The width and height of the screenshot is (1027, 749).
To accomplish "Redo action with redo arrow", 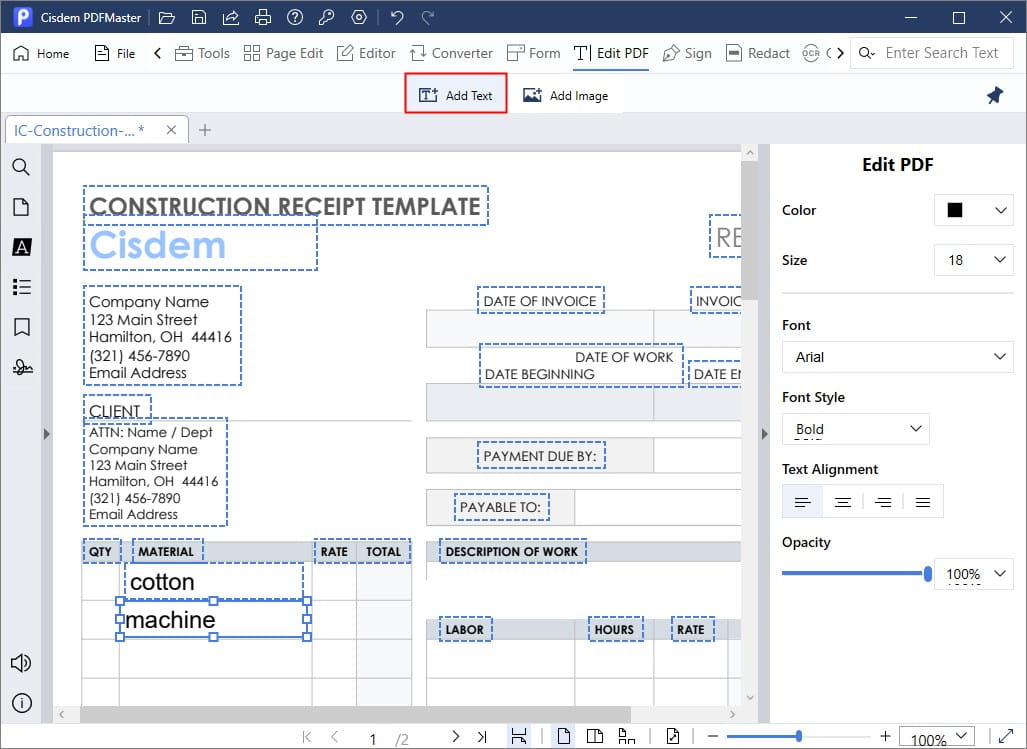I will point(428,18).
